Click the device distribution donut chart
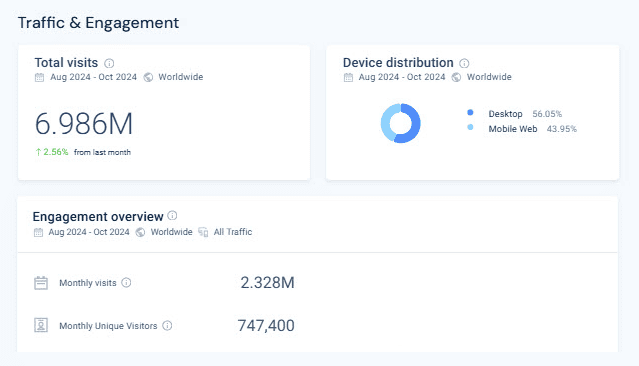Viewport: 639px width, 366px height. (x=401, y=123)
